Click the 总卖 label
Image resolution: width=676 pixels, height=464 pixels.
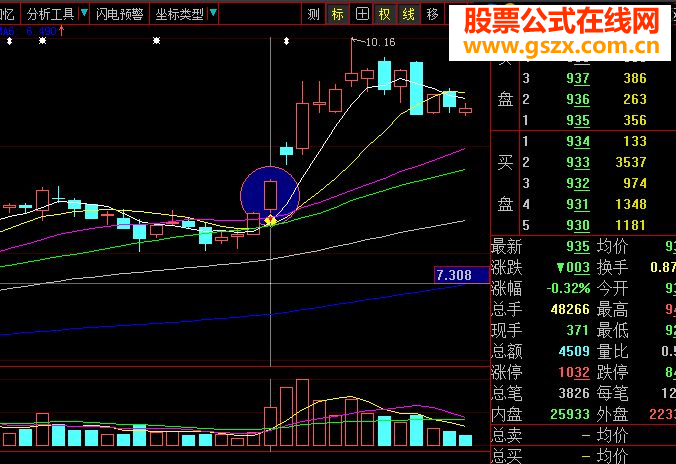point(507,436)
